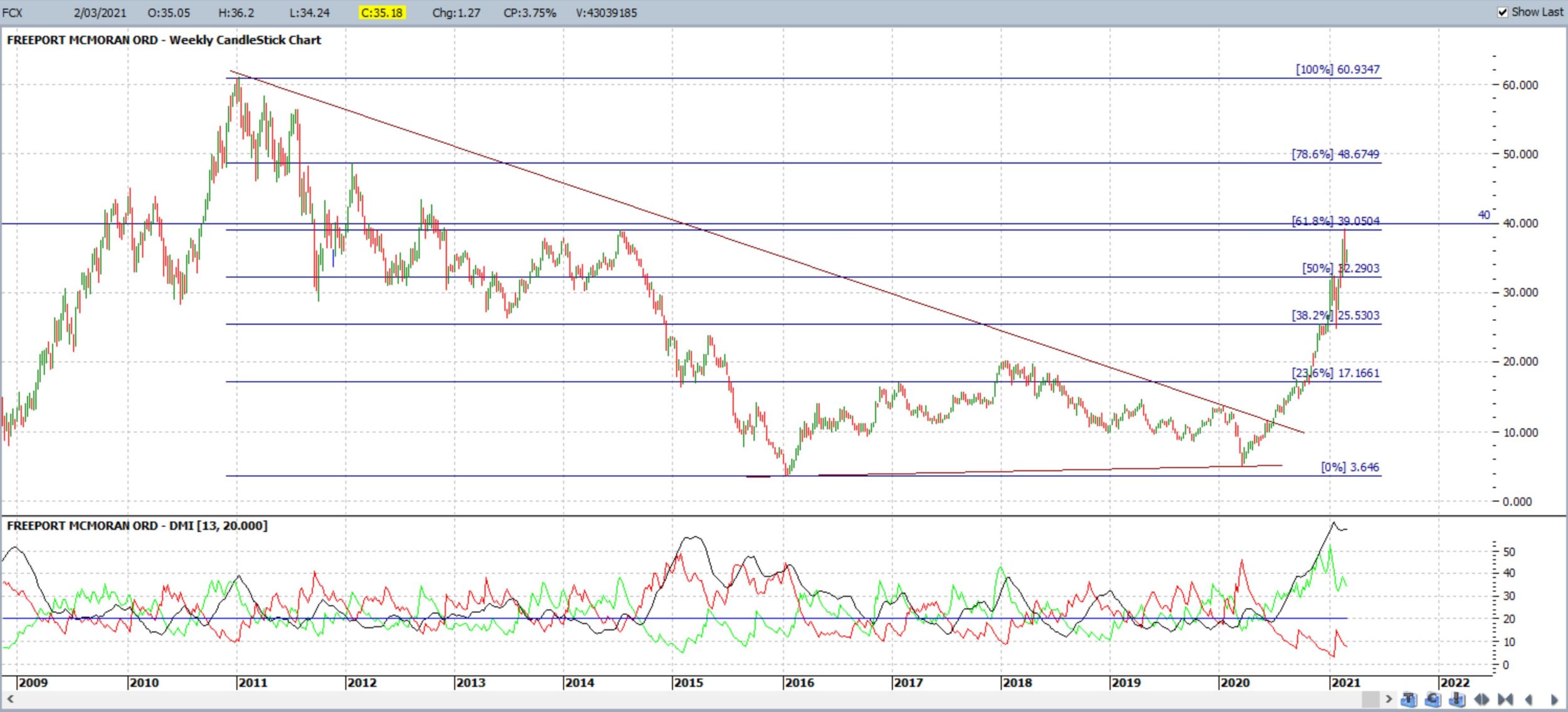Viewport: 1568px width, 712px height.
Task: Click the volume V:43039185 value
Action: [x=606, y=13]
